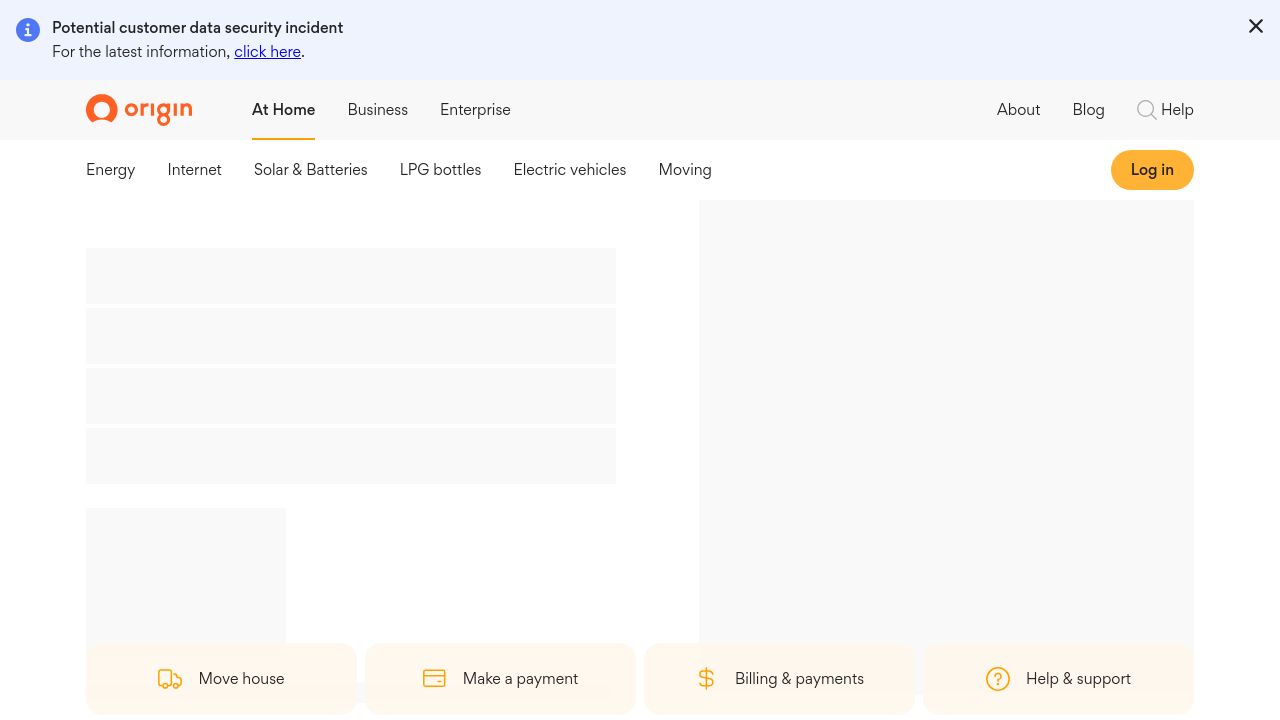Screen dimensions: 1280x720
Task: Open the Moving menu
Action: click(685, 170)
